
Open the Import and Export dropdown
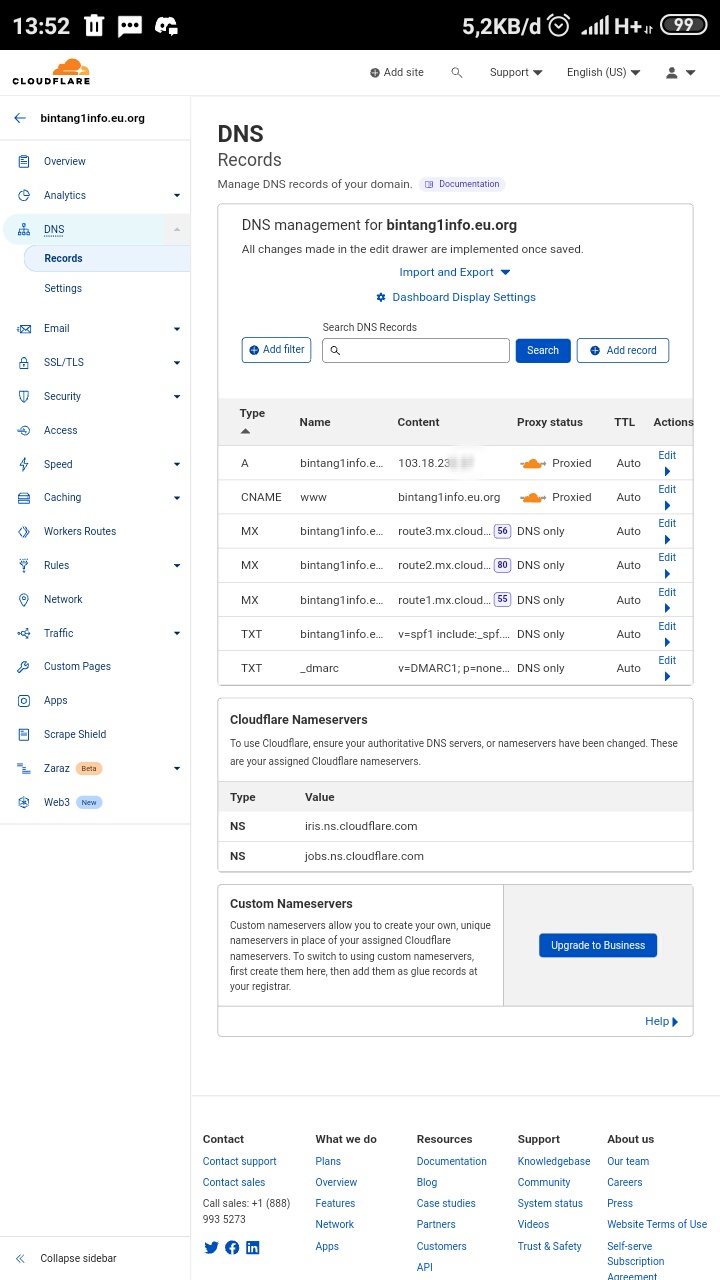[x=455, y=272]
